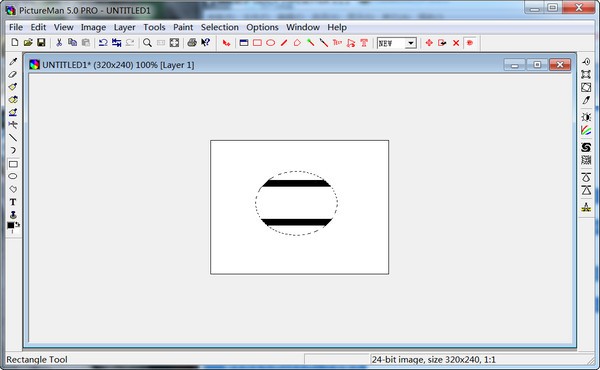Click the Cut scissors icon

tap(59, 42)
